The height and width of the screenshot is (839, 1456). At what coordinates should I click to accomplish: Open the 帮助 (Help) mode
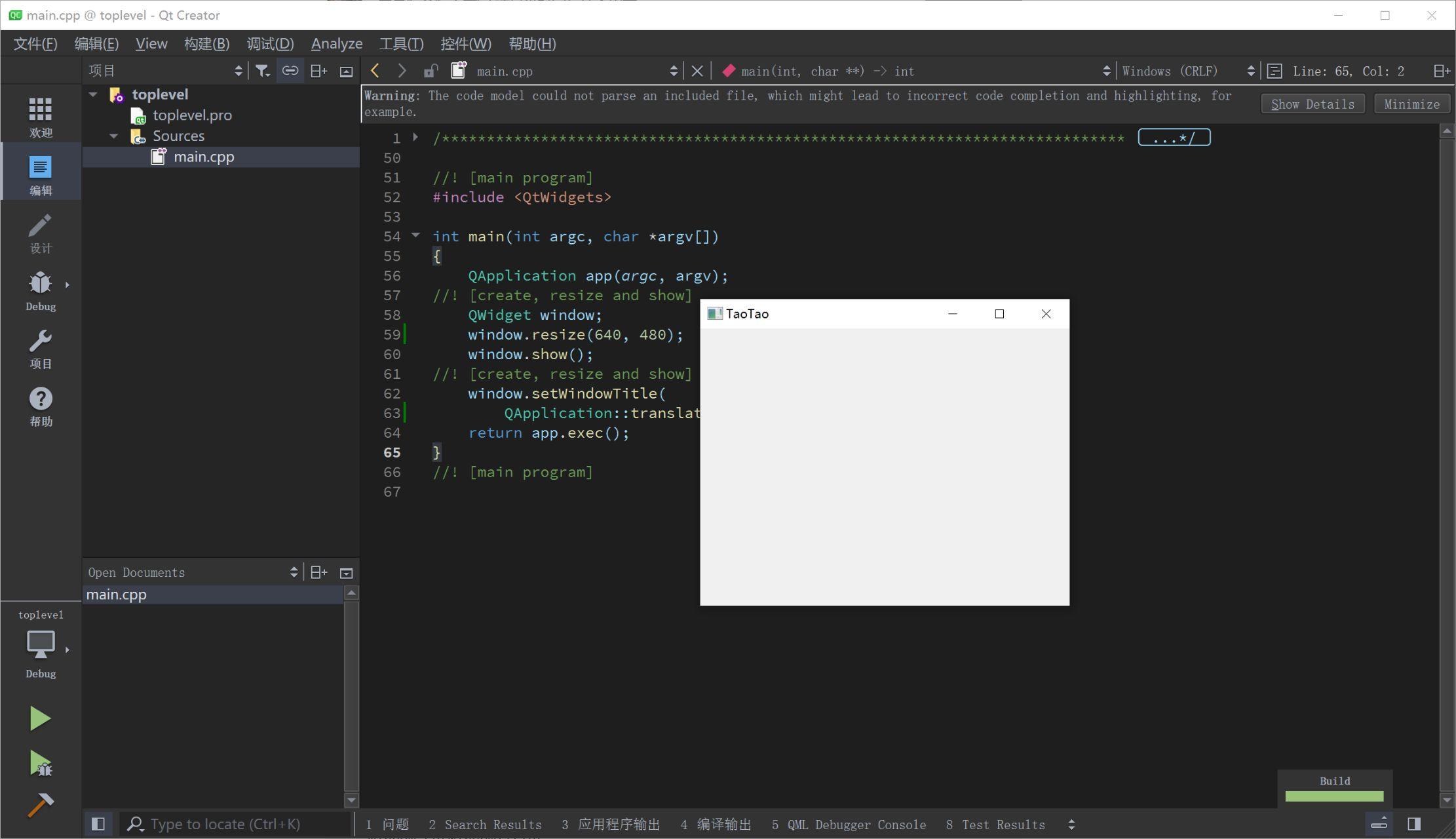40,405
